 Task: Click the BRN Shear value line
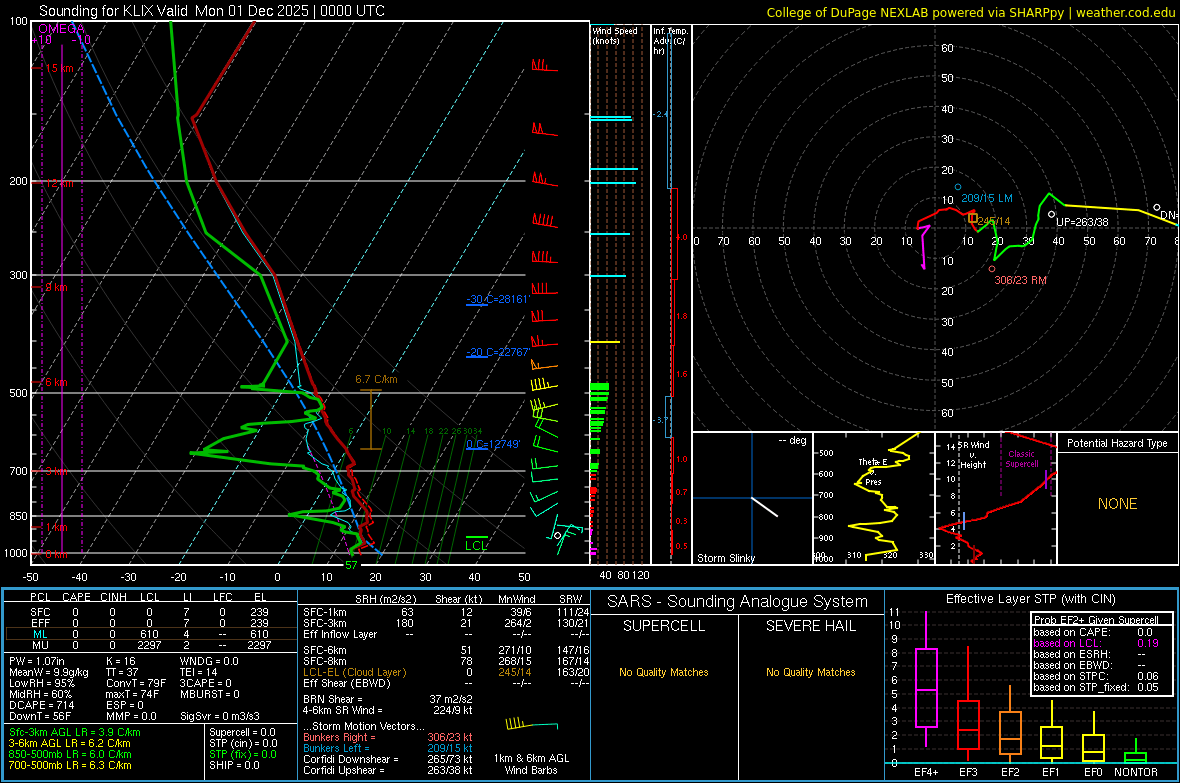[388, 699]
